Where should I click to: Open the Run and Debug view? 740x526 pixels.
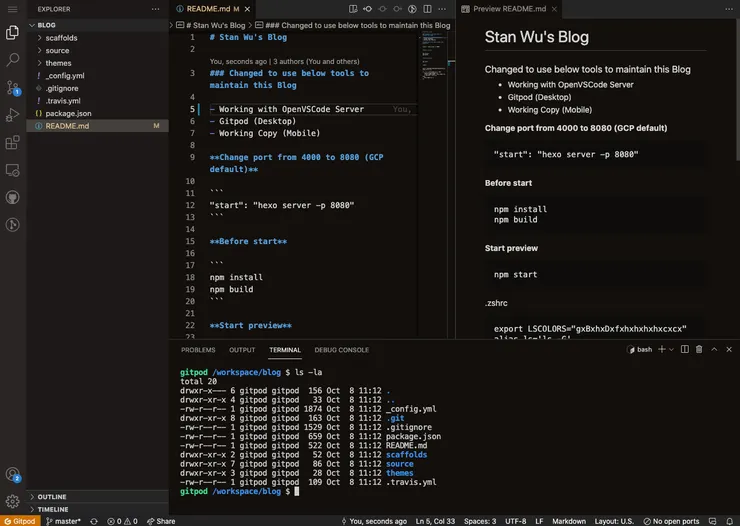(x=13, y=115)
